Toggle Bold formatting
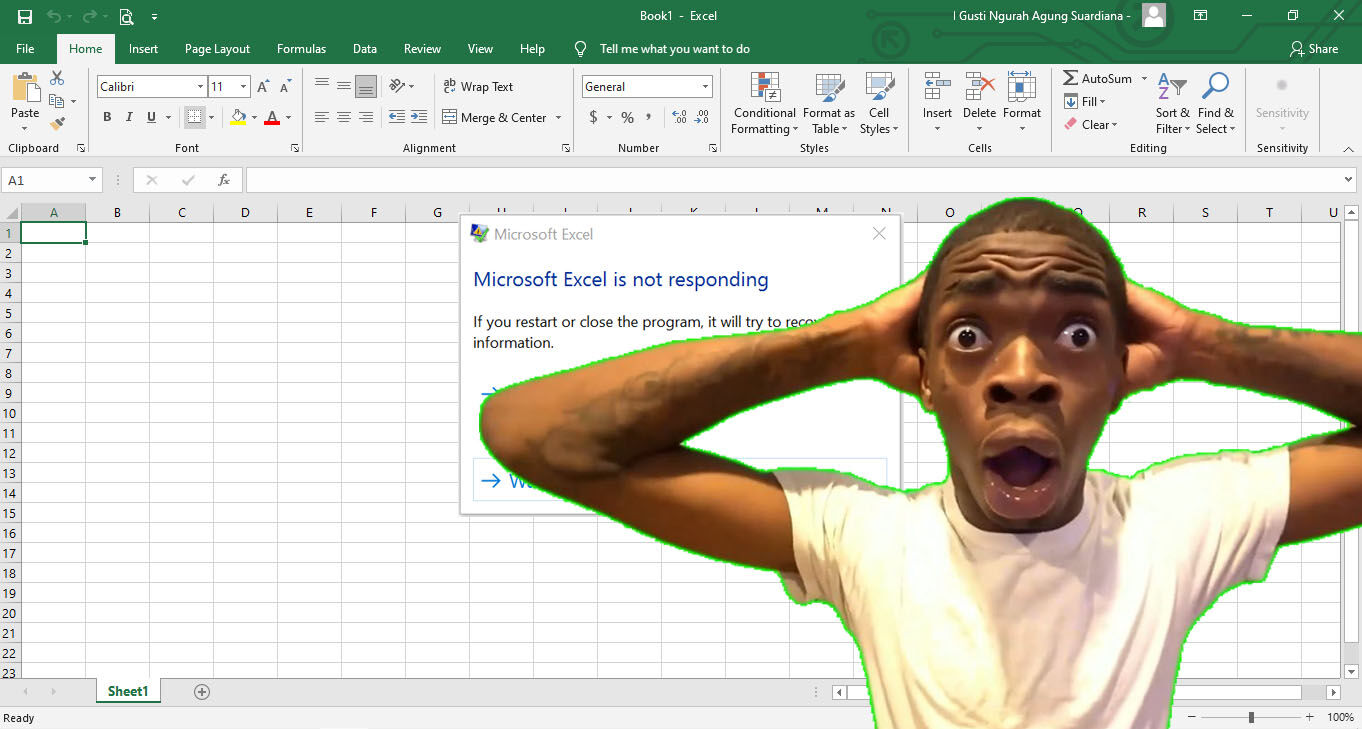 click(107, 117)
